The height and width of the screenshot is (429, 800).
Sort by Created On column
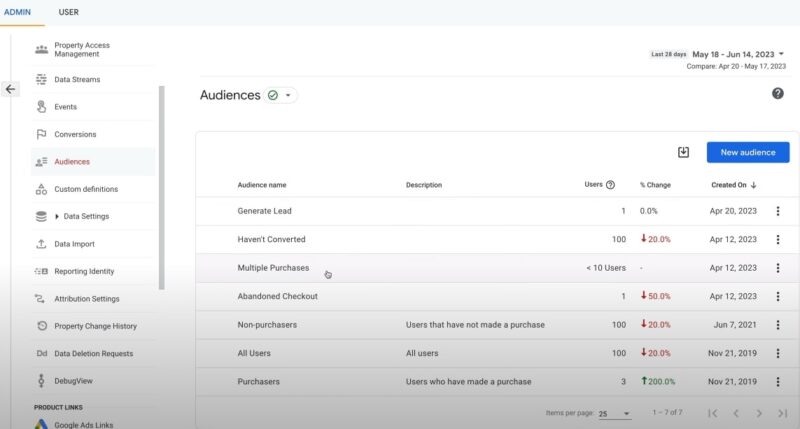734,185
